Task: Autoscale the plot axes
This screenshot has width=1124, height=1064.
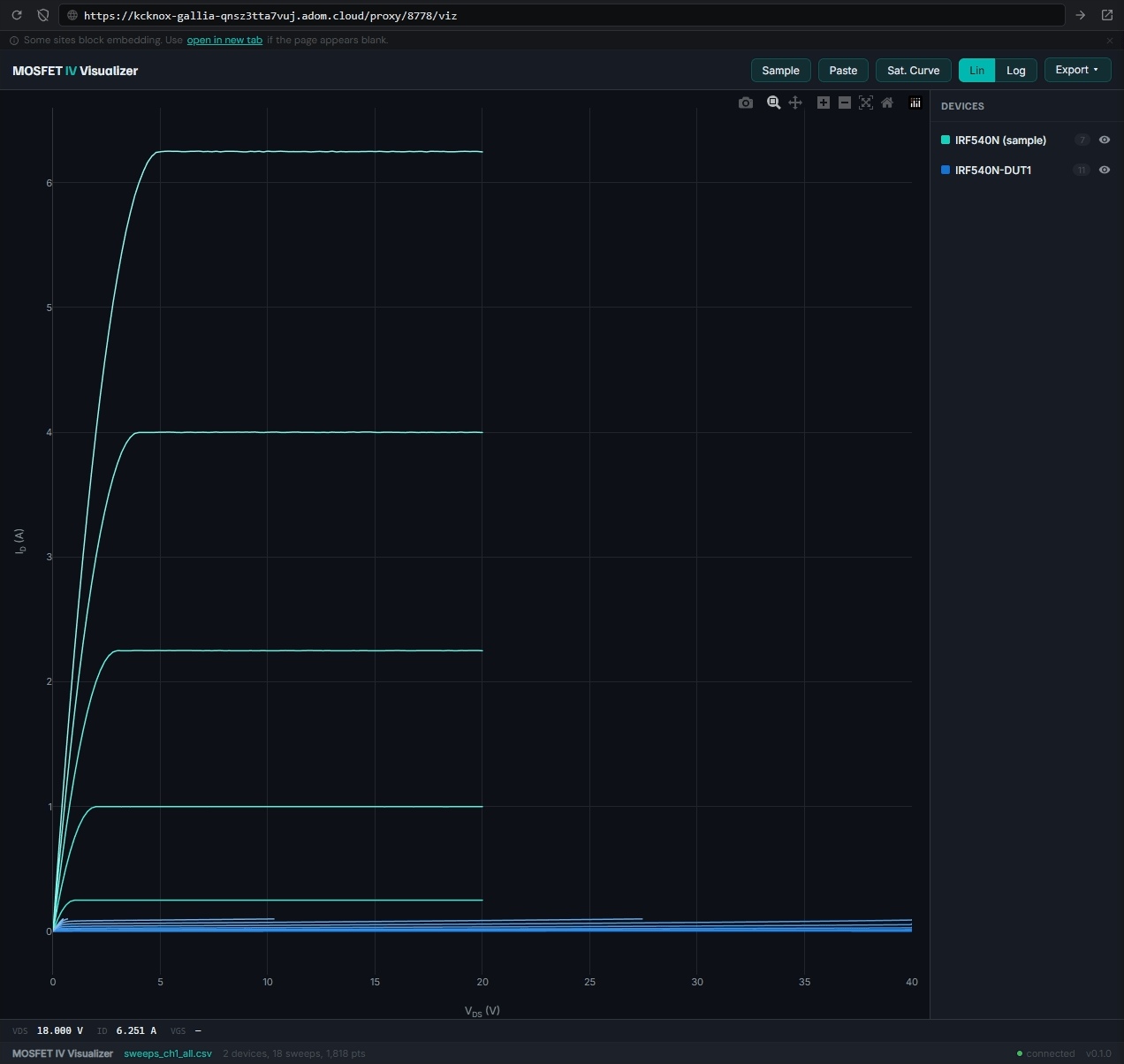Action: pyautogui.click(x=866, y=103)
